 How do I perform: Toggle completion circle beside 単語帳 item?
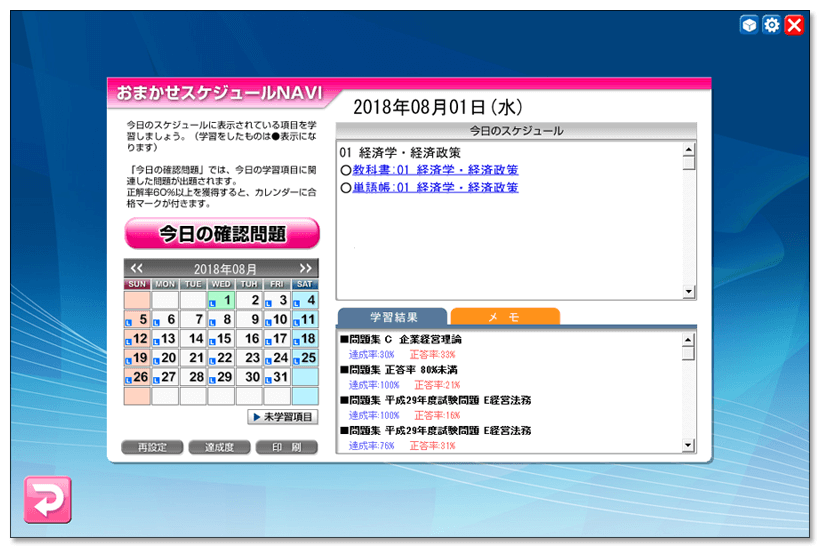pos(346,188)
